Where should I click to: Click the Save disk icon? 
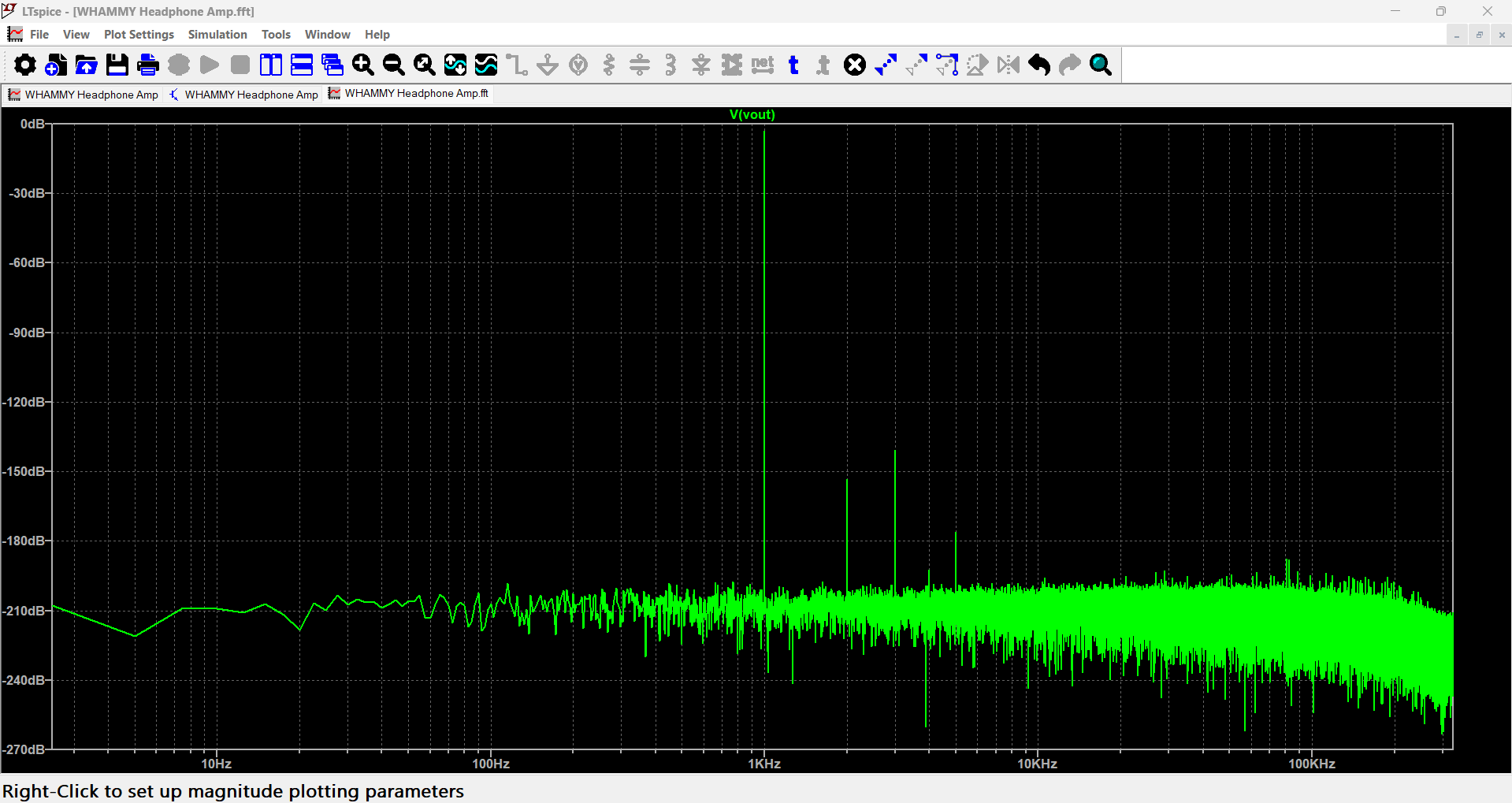117,65
